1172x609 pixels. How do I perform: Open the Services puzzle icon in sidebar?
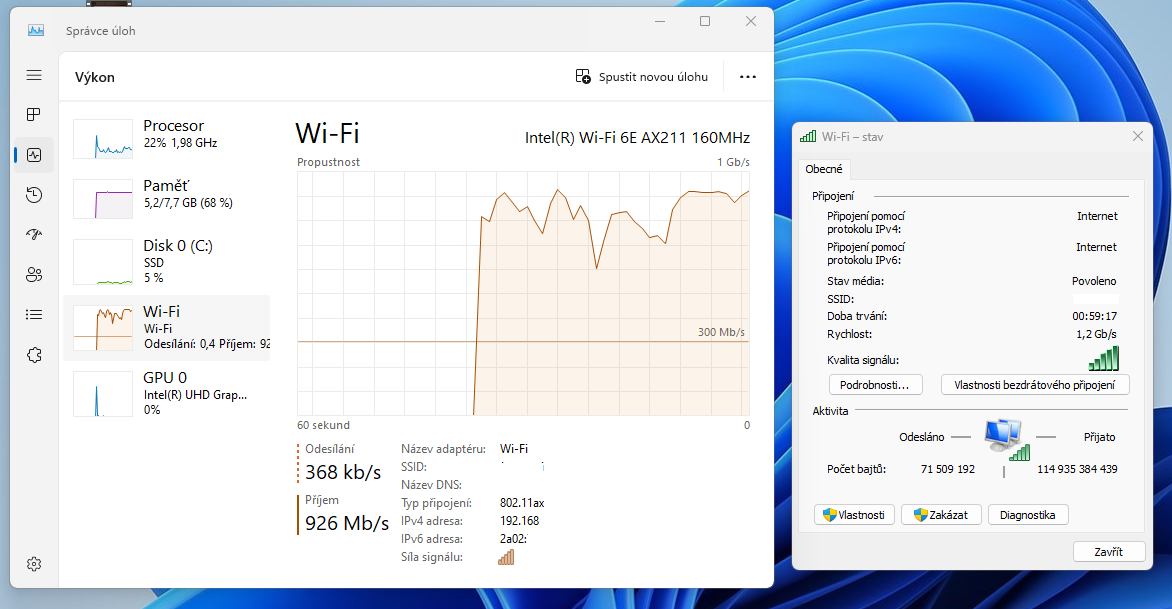tap(34, 355)
